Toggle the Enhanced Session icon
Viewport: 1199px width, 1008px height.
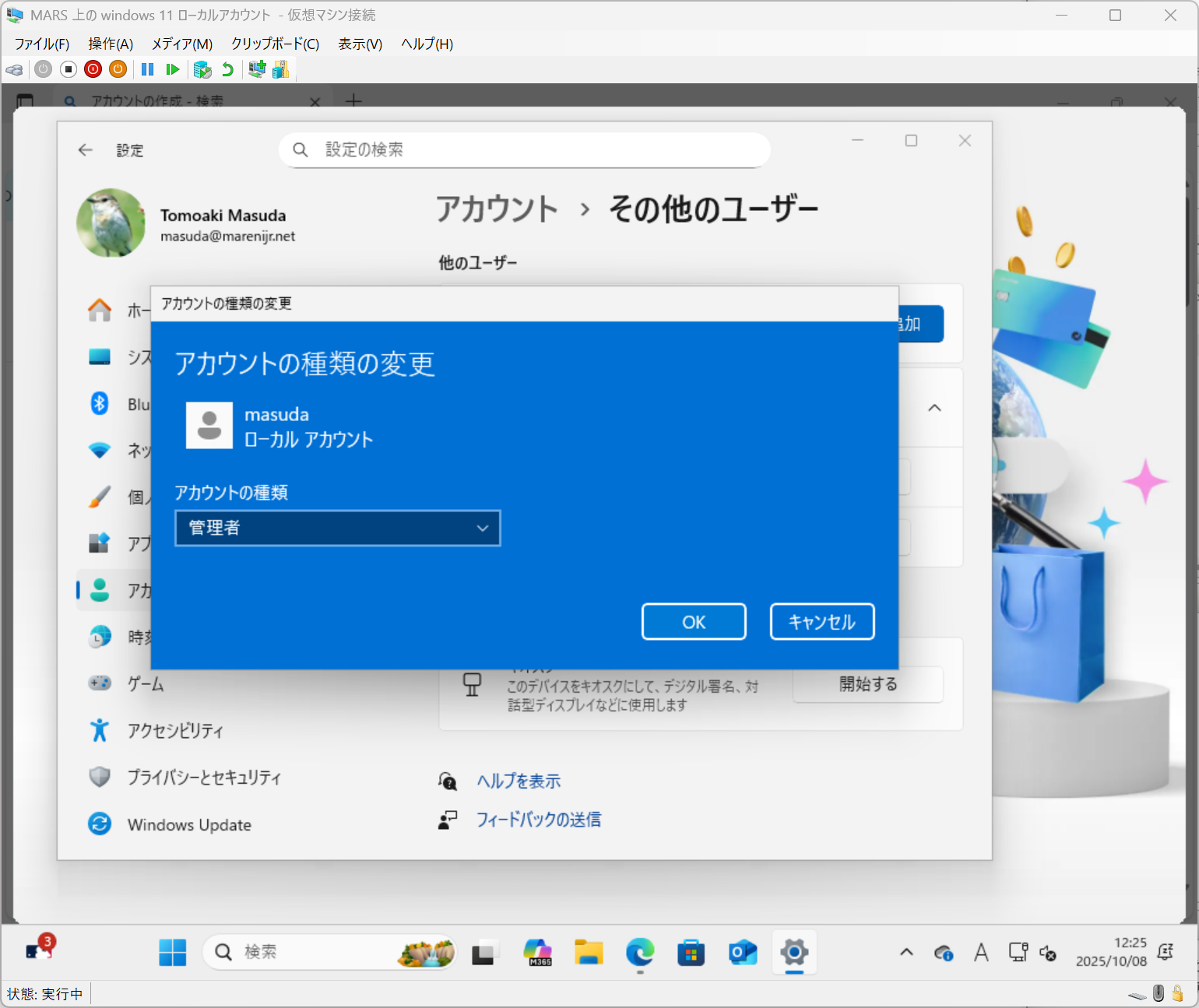coord(257,70)
